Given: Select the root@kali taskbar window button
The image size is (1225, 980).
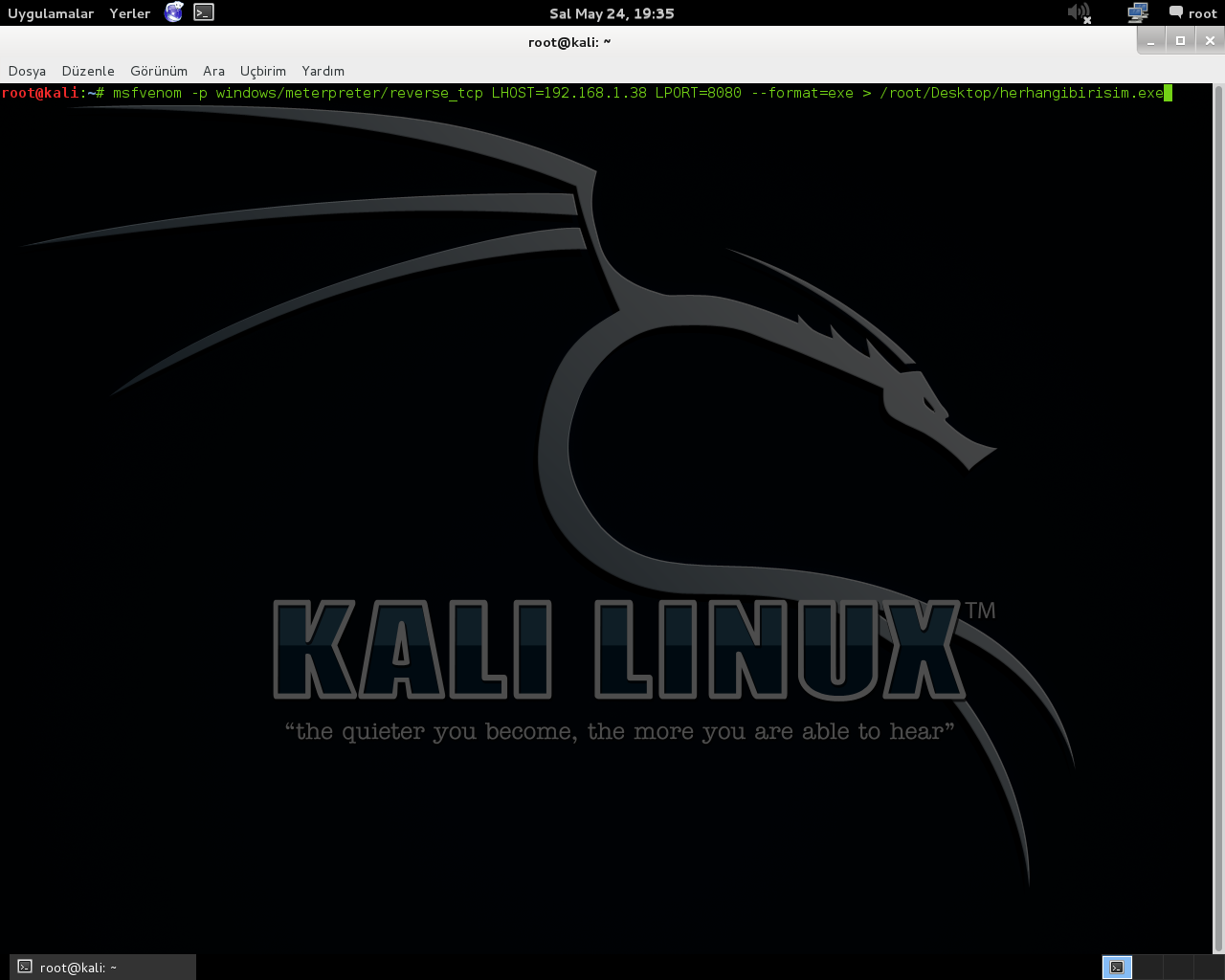Looking at the screenshot, I should [x=102, y=967].
